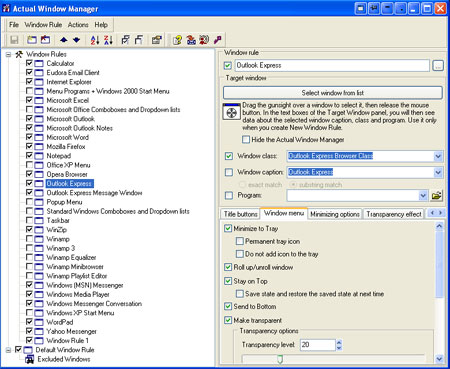Click the browse folder icon next to Program

point(437,195)
